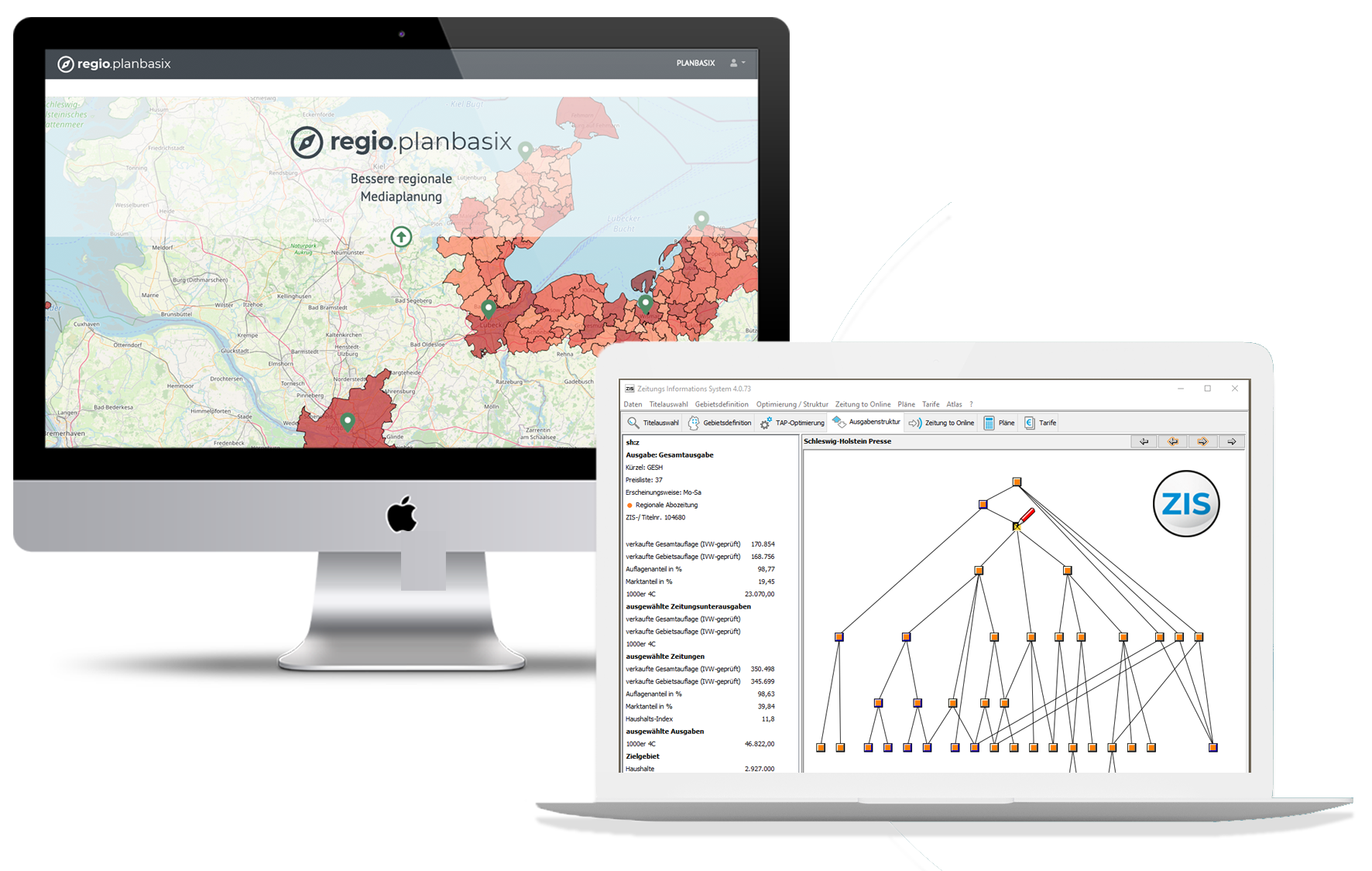
Task: Click the green map pin over Hamburg
Action: tap(348, 421)
